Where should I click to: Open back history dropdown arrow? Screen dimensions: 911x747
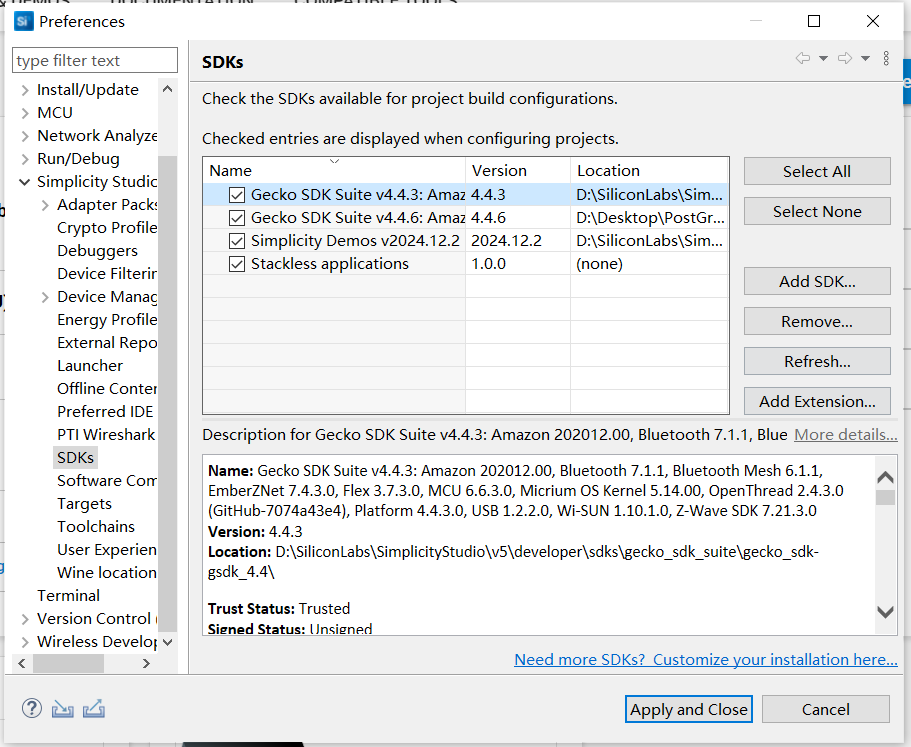(823, 58)
